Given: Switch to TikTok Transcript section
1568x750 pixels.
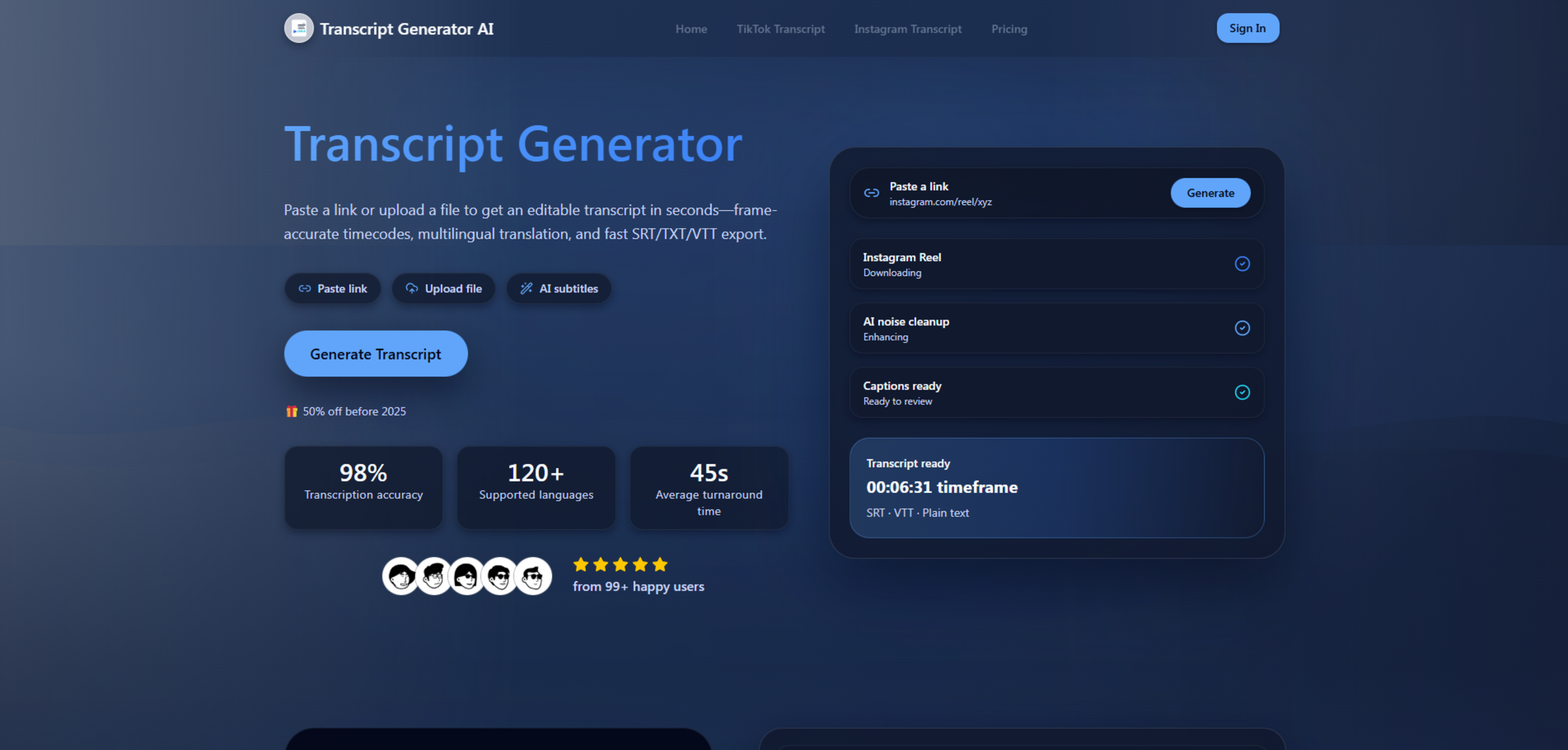Looking at the screenshot, I should (781, 29).
